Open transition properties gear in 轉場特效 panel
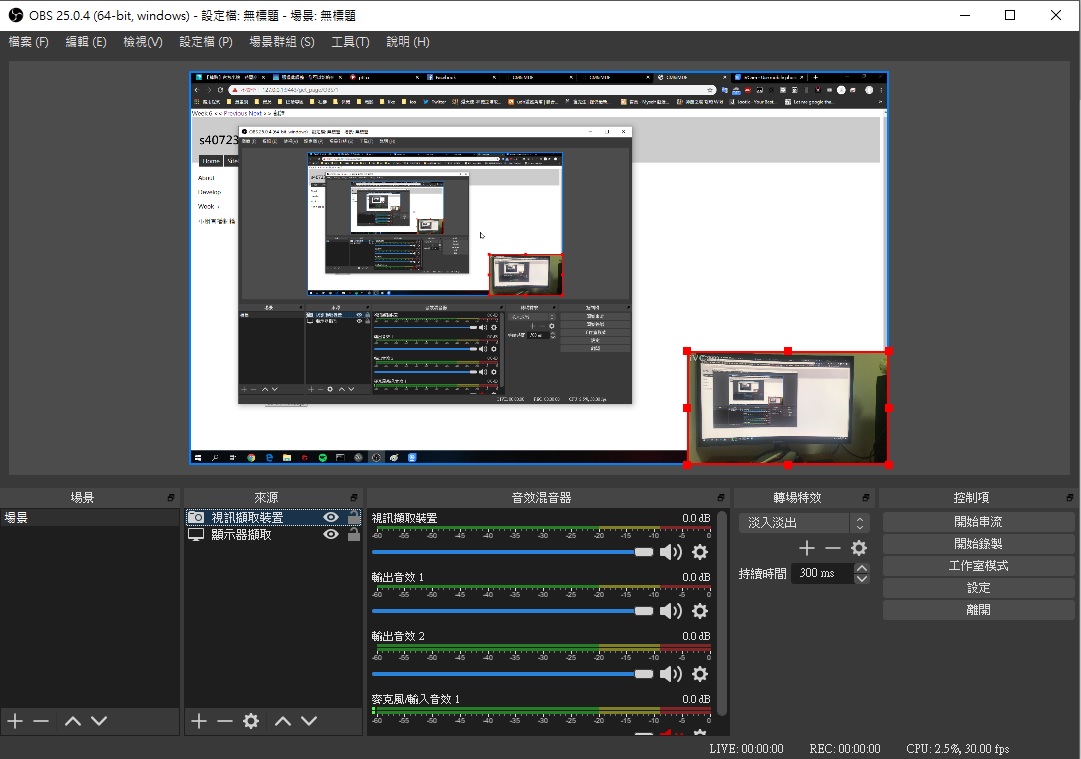1081x759 pixels. 859,548
